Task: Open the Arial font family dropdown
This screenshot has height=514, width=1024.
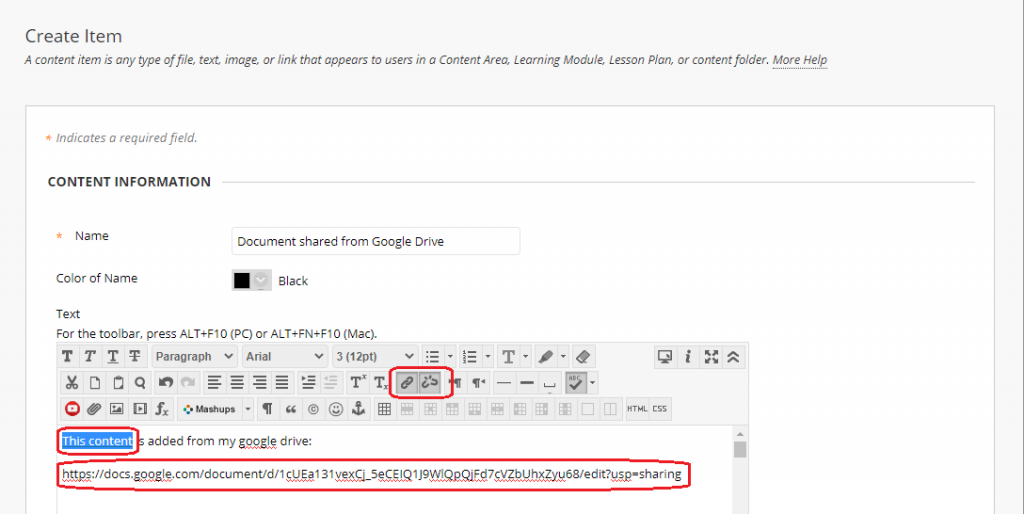Action: tap(285, 357)
